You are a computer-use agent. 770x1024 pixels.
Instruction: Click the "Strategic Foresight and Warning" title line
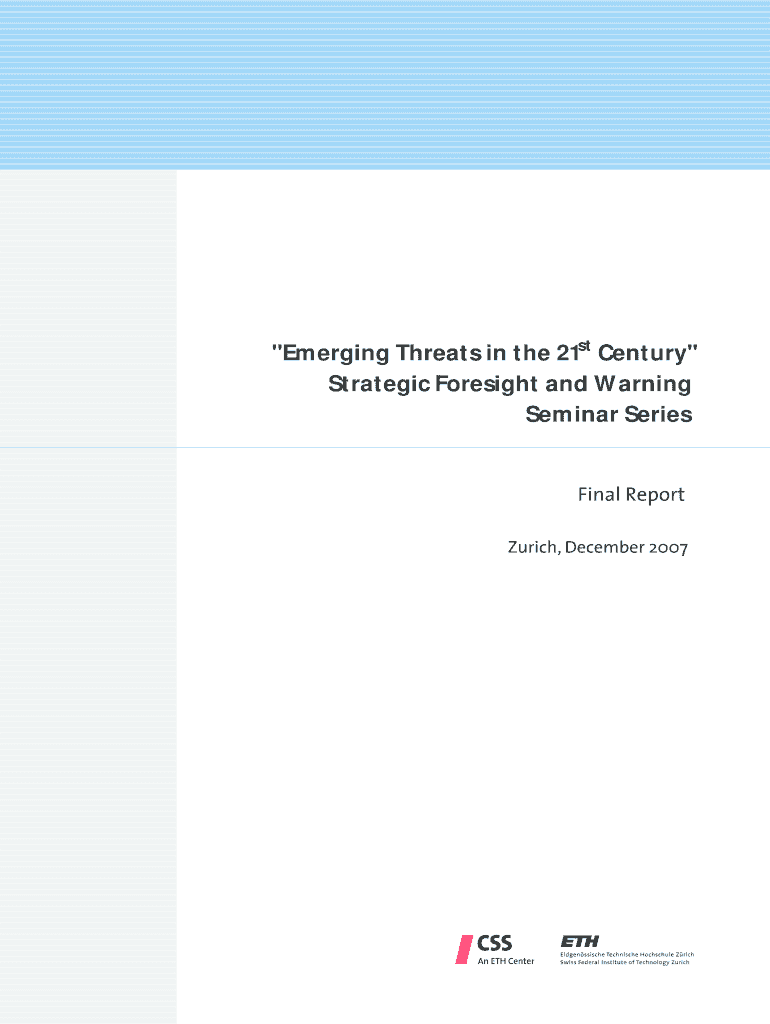pos(509,384)
